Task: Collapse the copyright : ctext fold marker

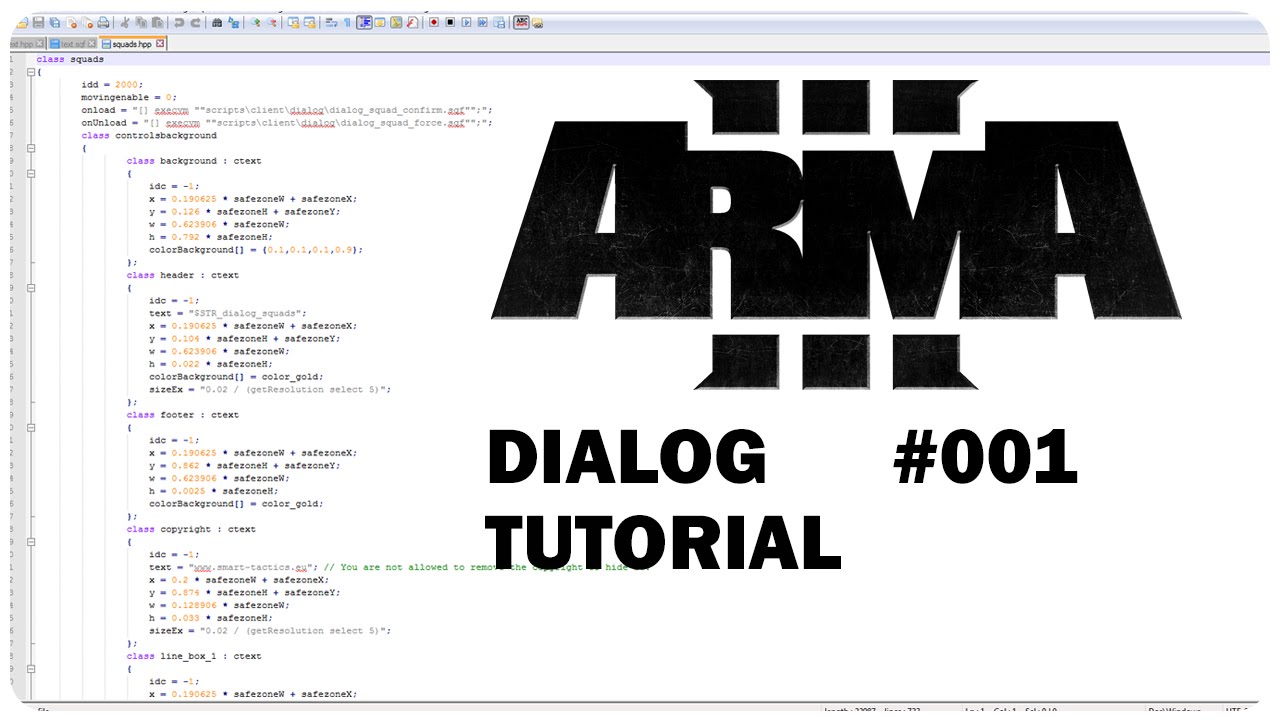Action: [31, 541]
